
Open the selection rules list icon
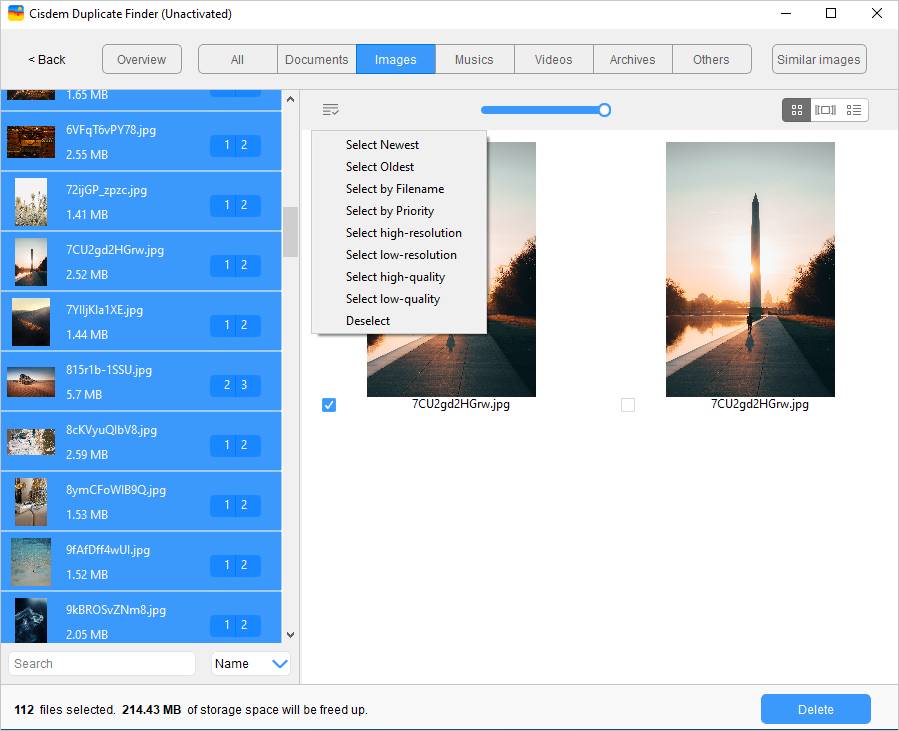coord(331,110)
